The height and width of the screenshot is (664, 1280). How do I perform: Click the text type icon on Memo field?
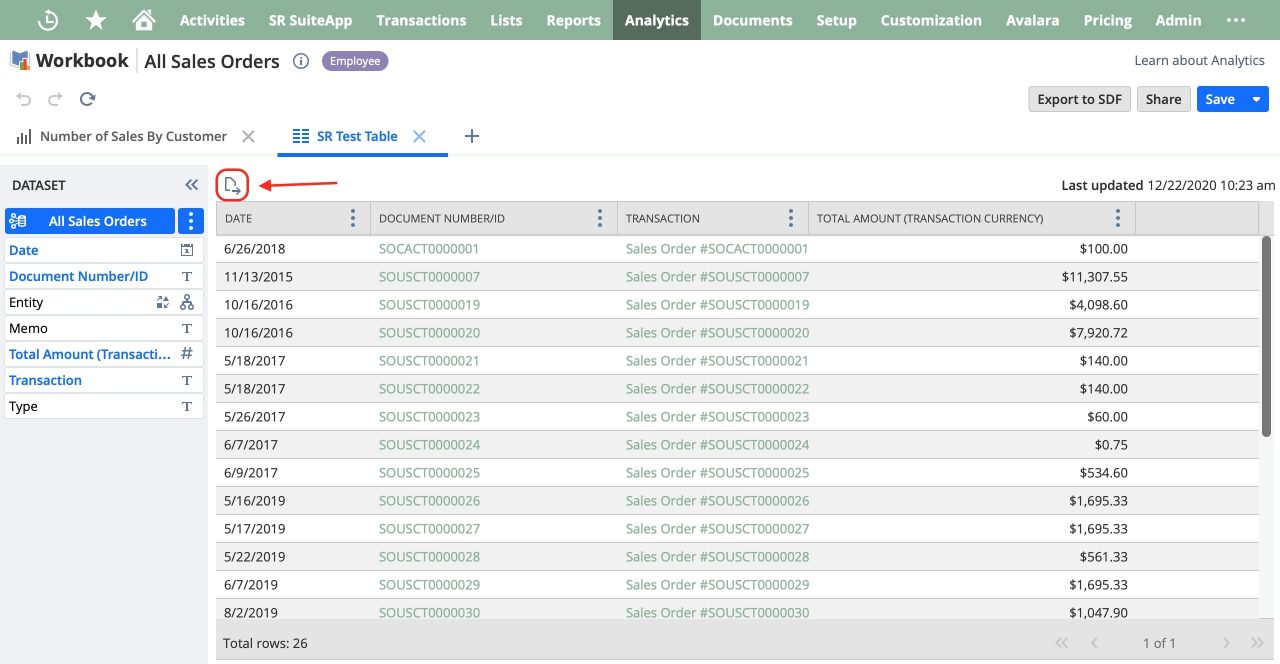[186, 328]
